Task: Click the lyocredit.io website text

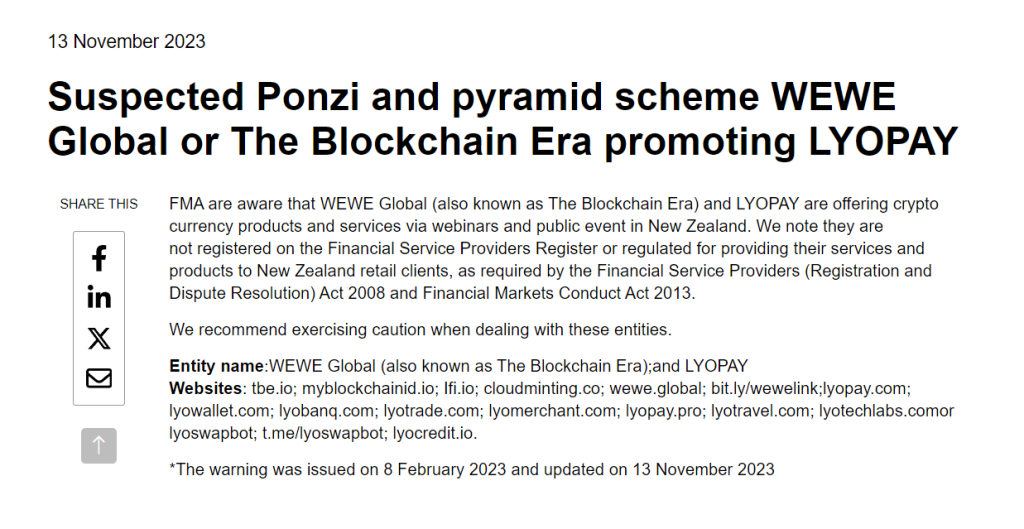Action: click(x=434, y=433)
